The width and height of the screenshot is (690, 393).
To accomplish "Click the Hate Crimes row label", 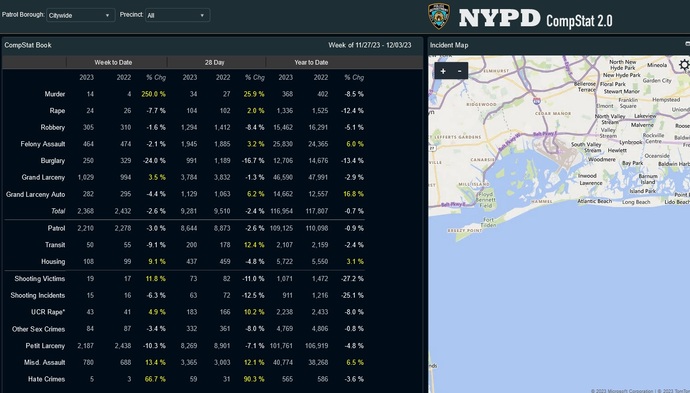I will pyautogui.click(x=46, y=379).
